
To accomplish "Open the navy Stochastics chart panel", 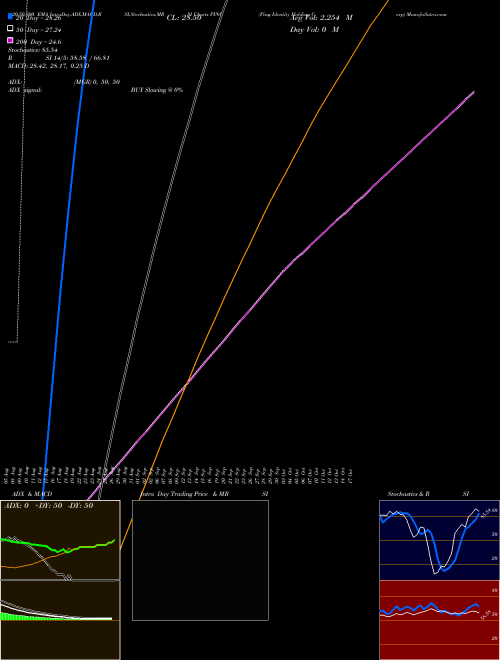I will pyautogui.click(x=439, y=540).
